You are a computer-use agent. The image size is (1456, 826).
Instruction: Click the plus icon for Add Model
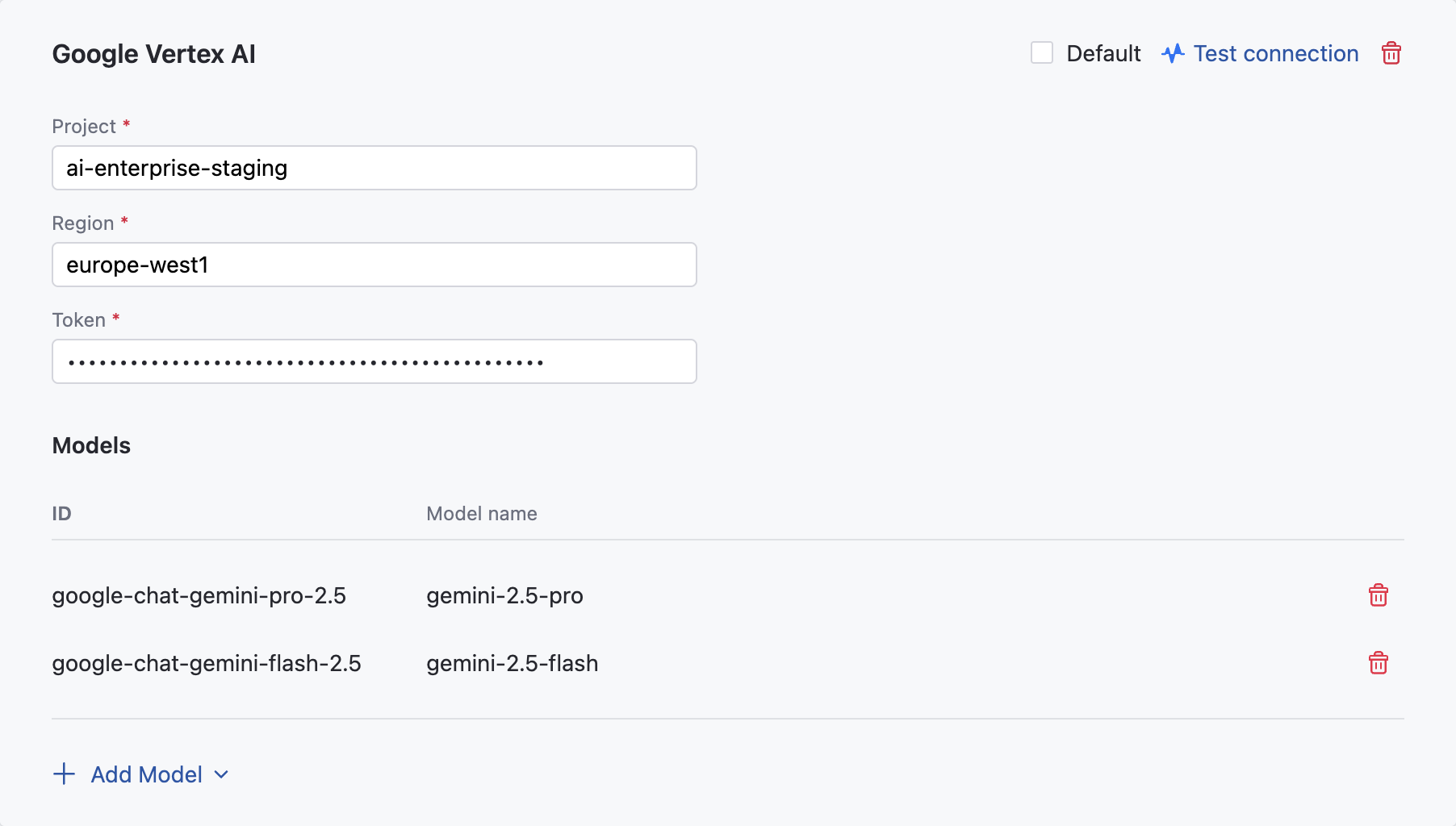tap(64, 774)
